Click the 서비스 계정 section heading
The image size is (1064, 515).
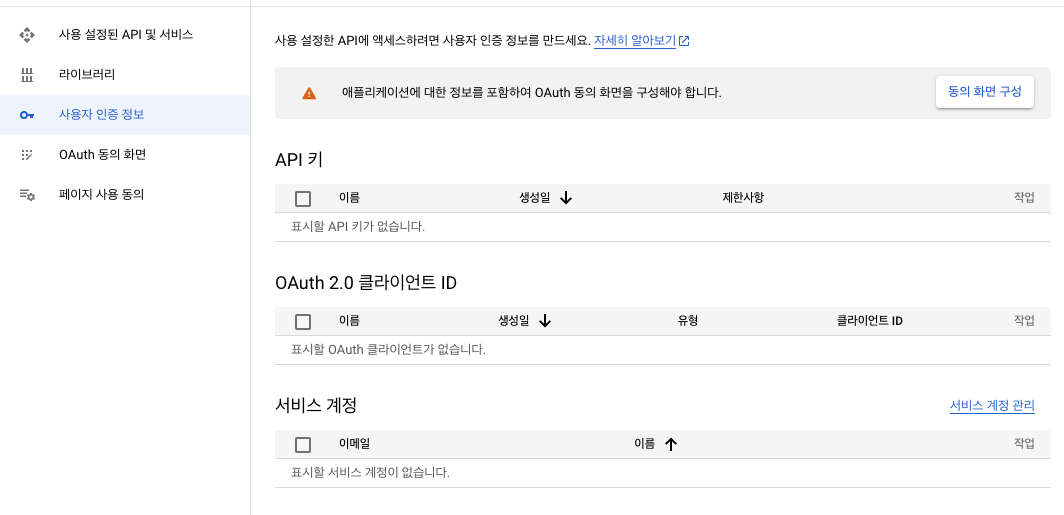pyautogui.click(x=316, y=406)
